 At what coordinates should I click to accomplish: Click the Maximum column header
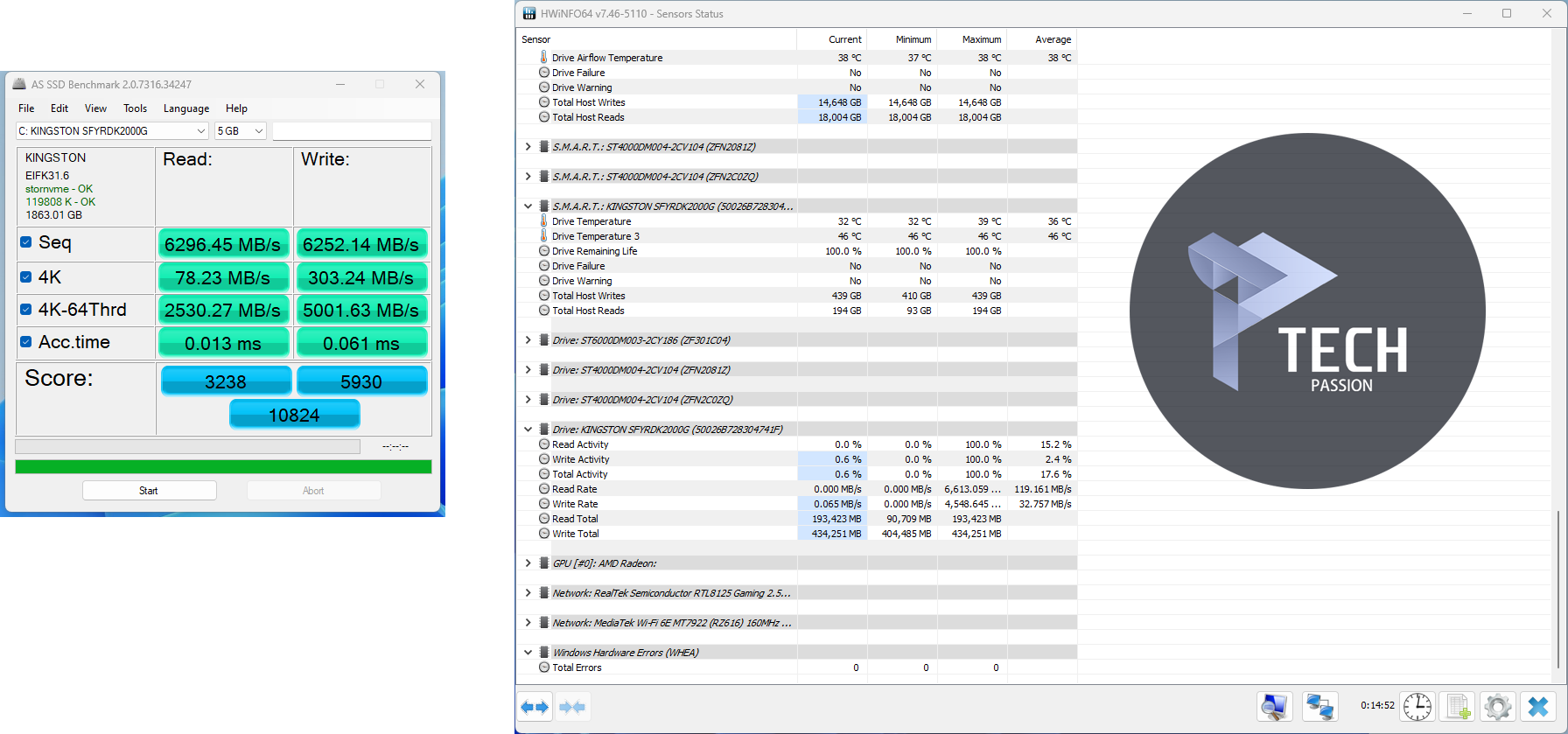coord(981,39)
